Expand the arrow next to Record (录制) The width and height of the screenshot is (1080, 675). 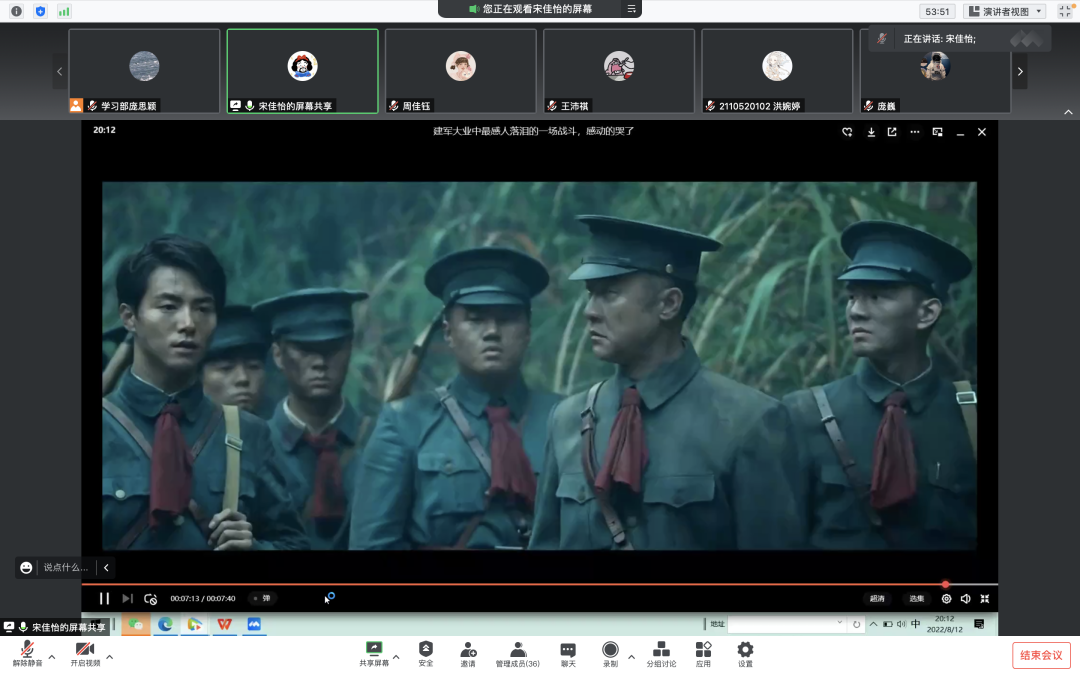coord(631,657)
